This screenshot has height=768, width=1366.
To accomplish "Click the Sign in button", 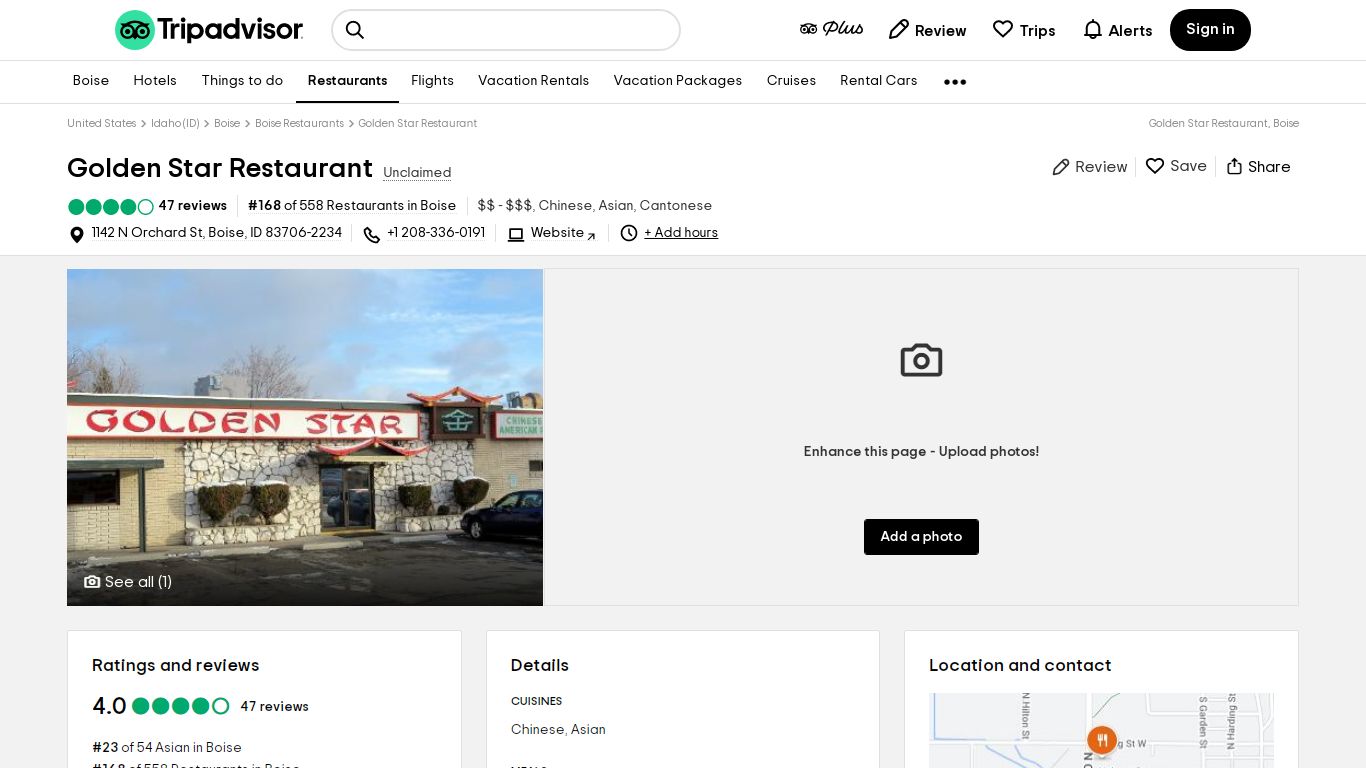I will point(1210,30).
